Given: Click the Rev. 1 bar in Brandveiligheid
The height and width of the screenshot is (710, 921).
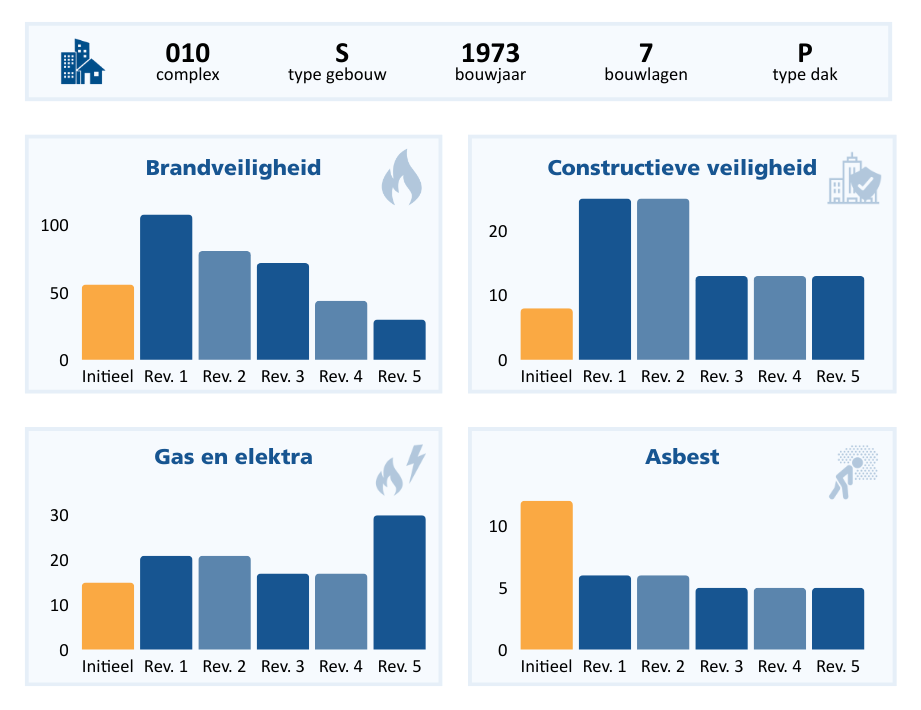Looking at the screenshot, I should (x=166, y=287).
